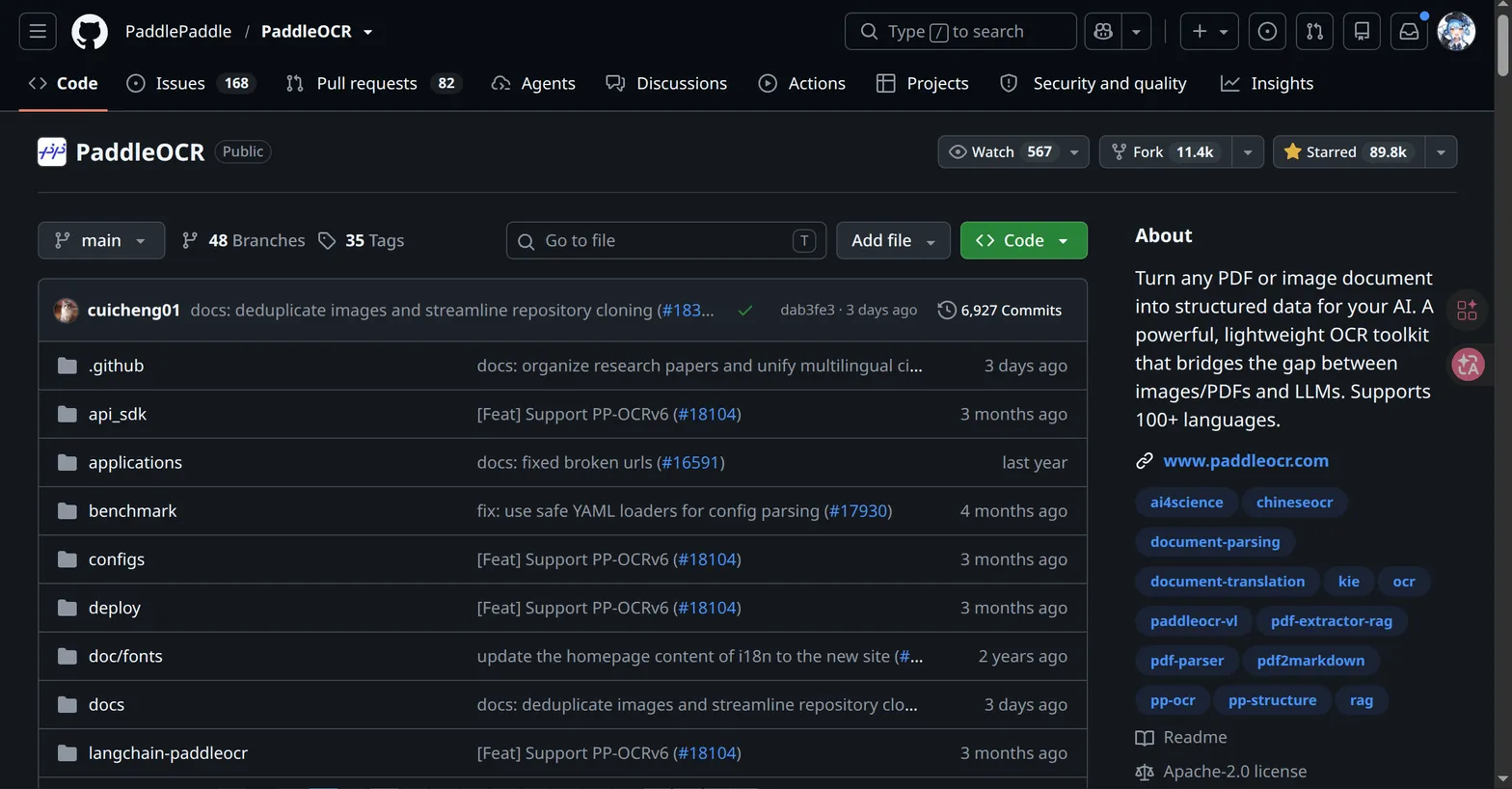Open the .github folder icon
Image resolution: width=1512 pixels, height=789 pixels.
coord(67,366)
